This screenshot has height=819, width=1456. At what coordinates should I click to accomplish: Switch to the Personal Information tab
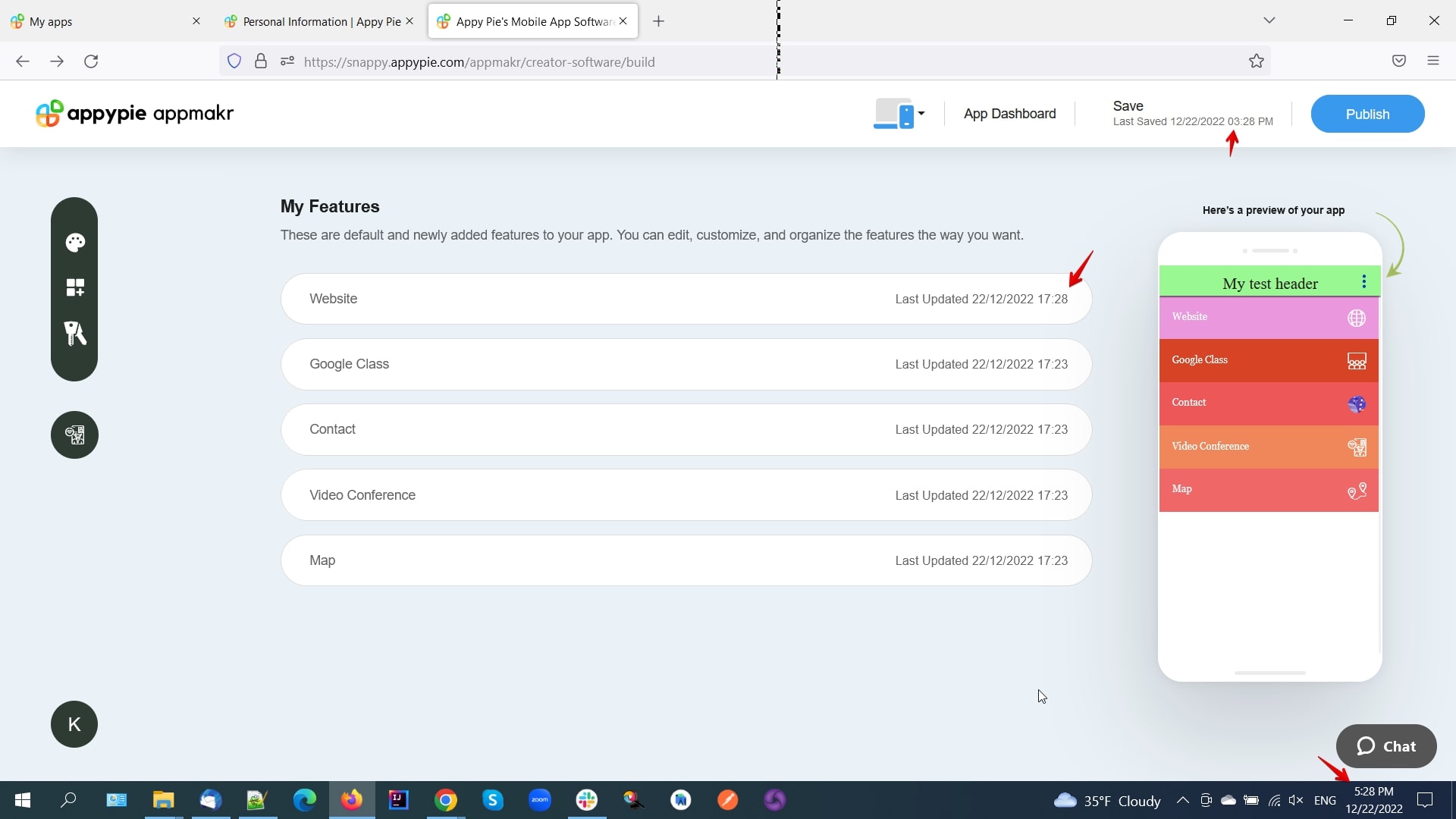tap(318, 21)
